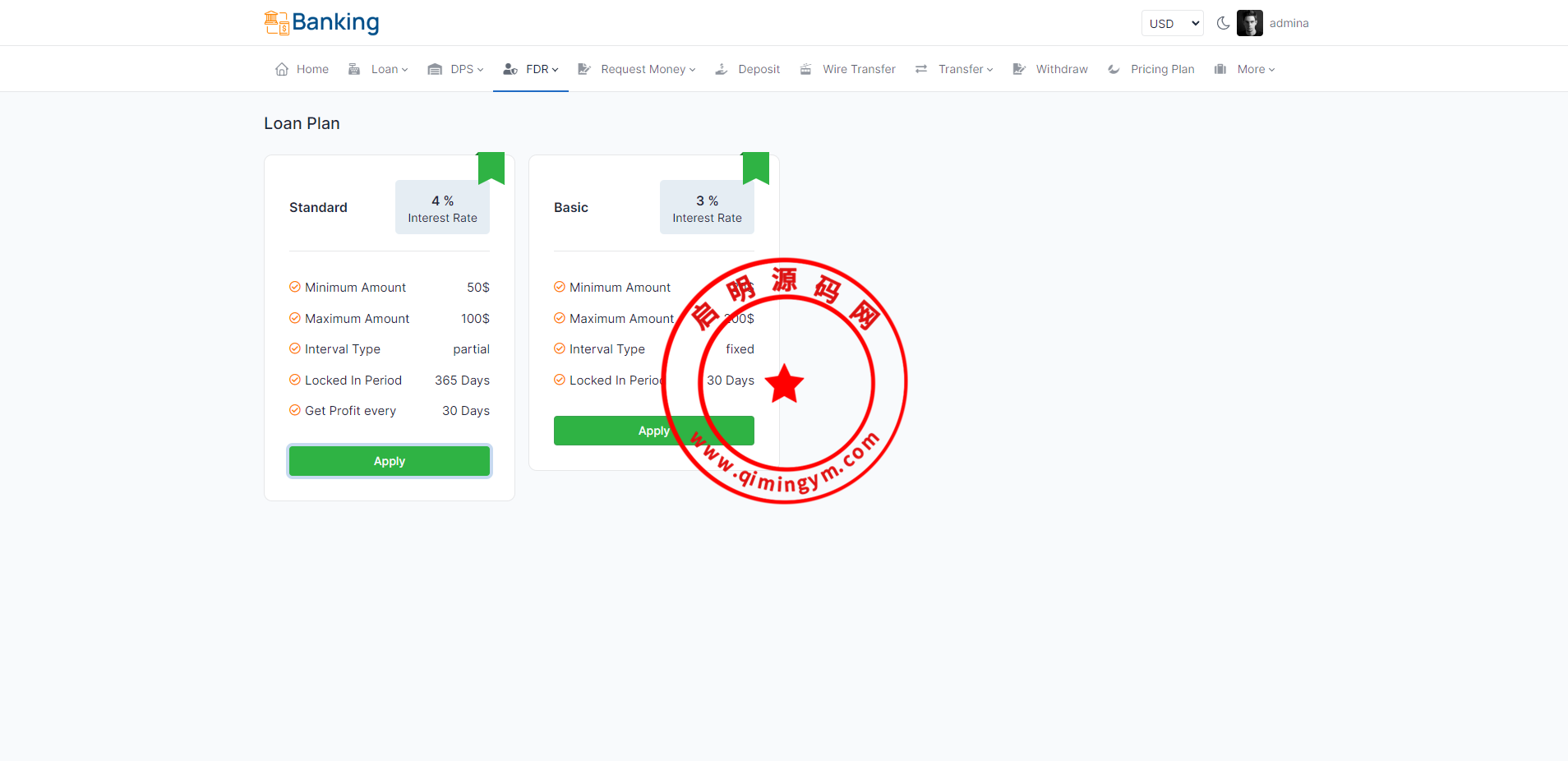Click the admina profile avatar
Screen dimensions: 1568x761
[1249, 23]
